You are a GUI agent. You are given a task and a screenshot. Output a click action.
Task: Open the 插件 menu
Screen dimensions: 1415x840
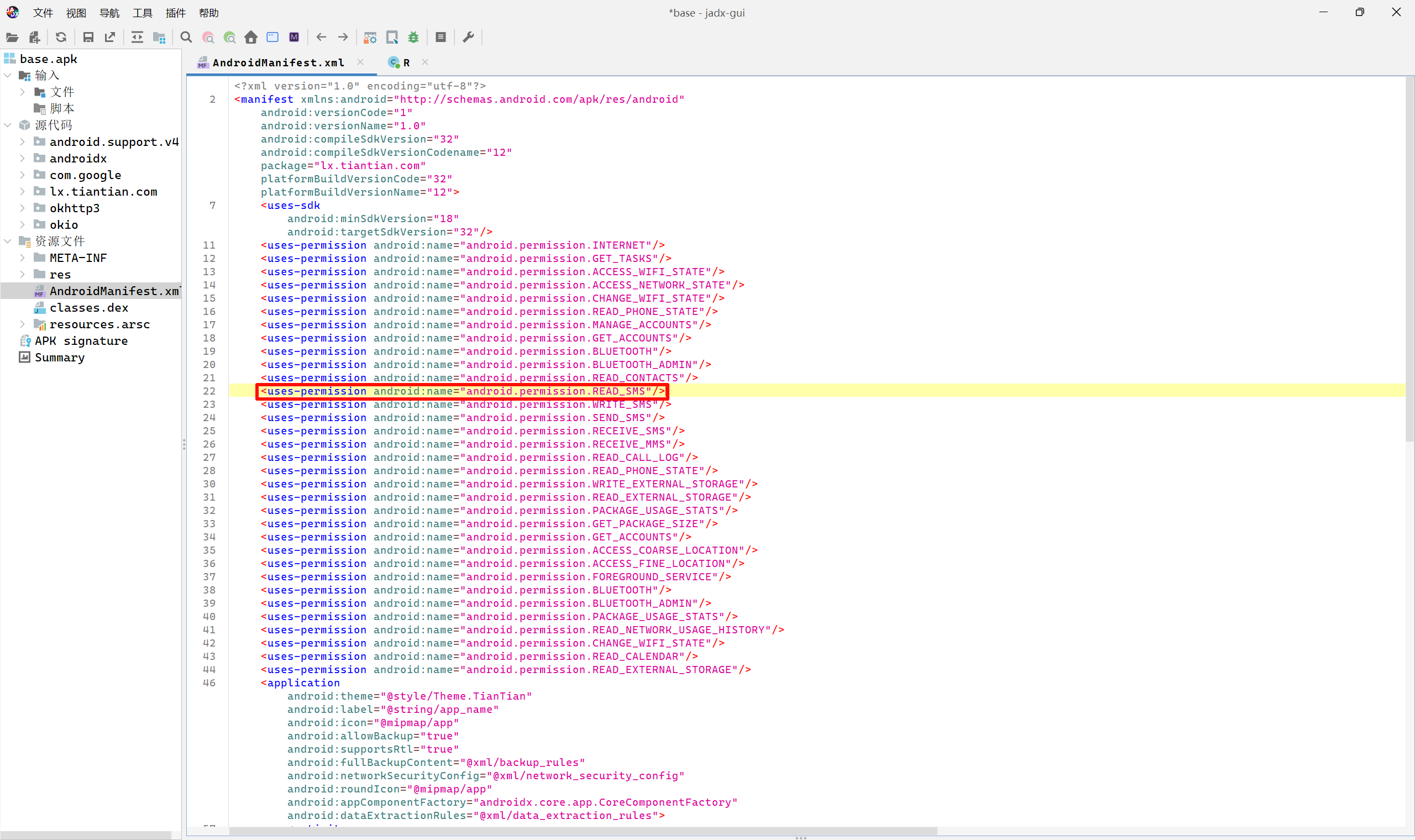click(x=175, y=13)
